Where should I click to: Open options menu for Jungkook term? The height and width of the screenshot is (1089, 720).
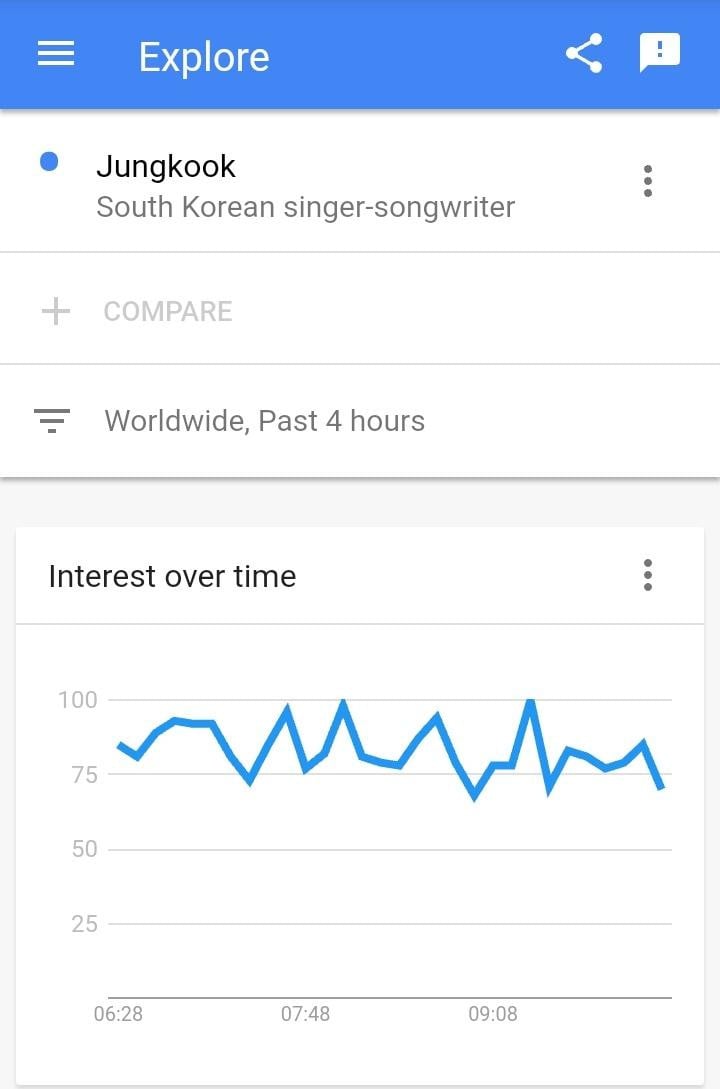[648, 181]
